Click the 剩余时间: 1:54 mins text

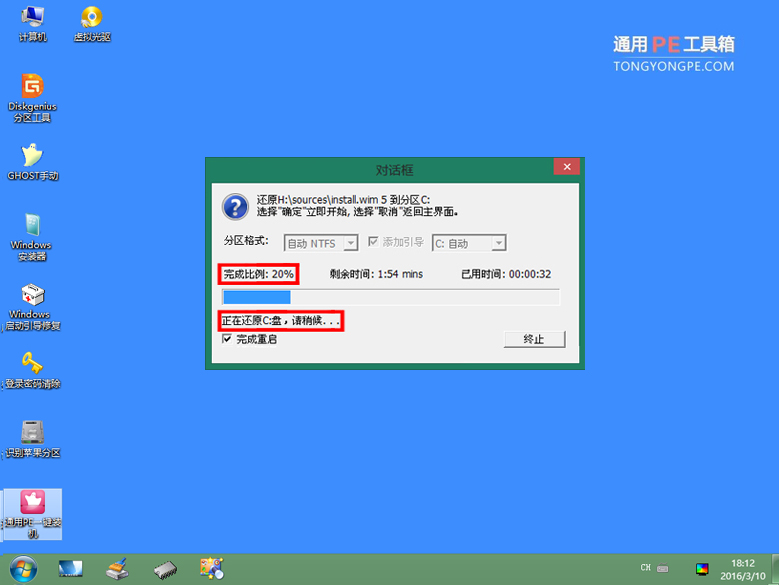[376, 274]
